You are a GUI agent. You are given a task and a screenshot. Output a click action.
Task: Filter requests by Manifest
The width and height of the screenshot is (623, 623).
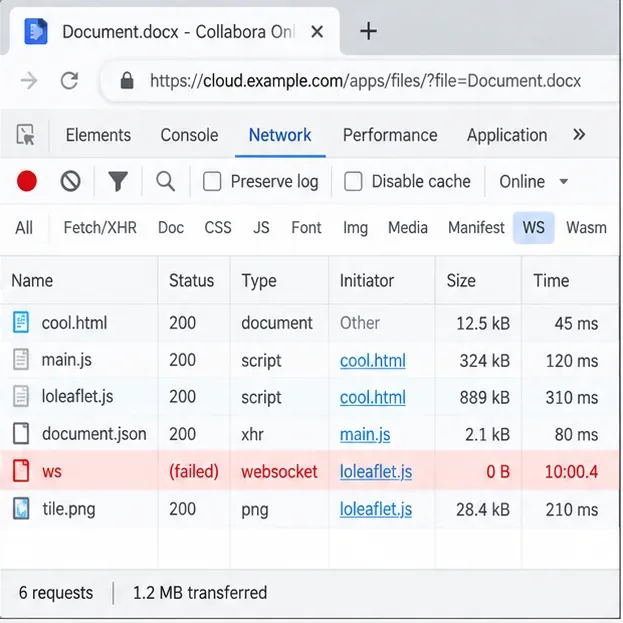click(x=476, y=228)
